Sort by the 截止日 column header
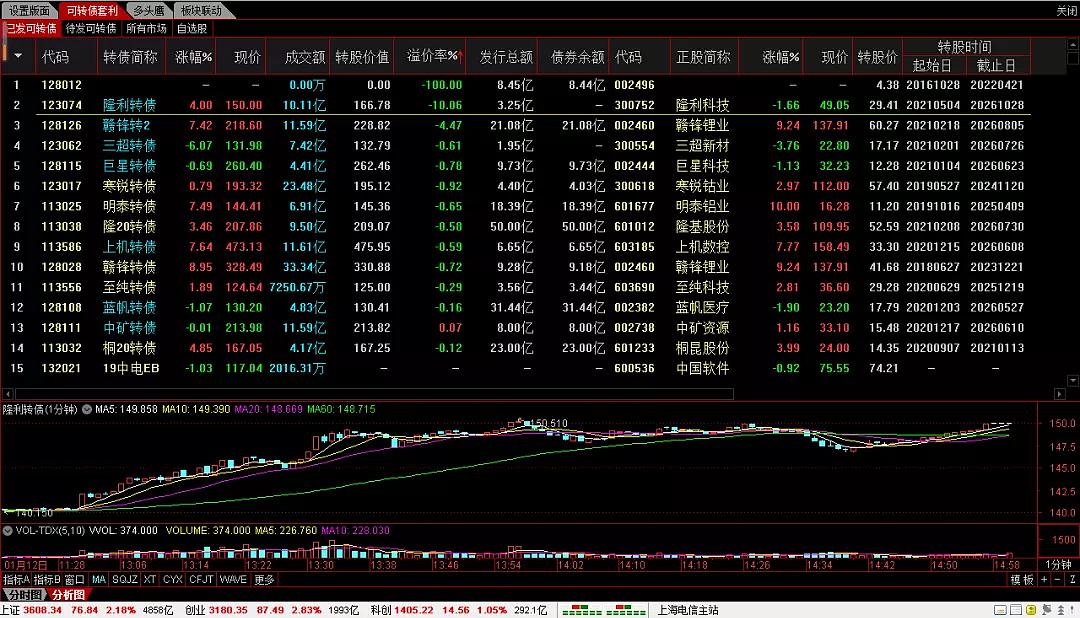1080x618 pixels. click(x=996, y=65)
